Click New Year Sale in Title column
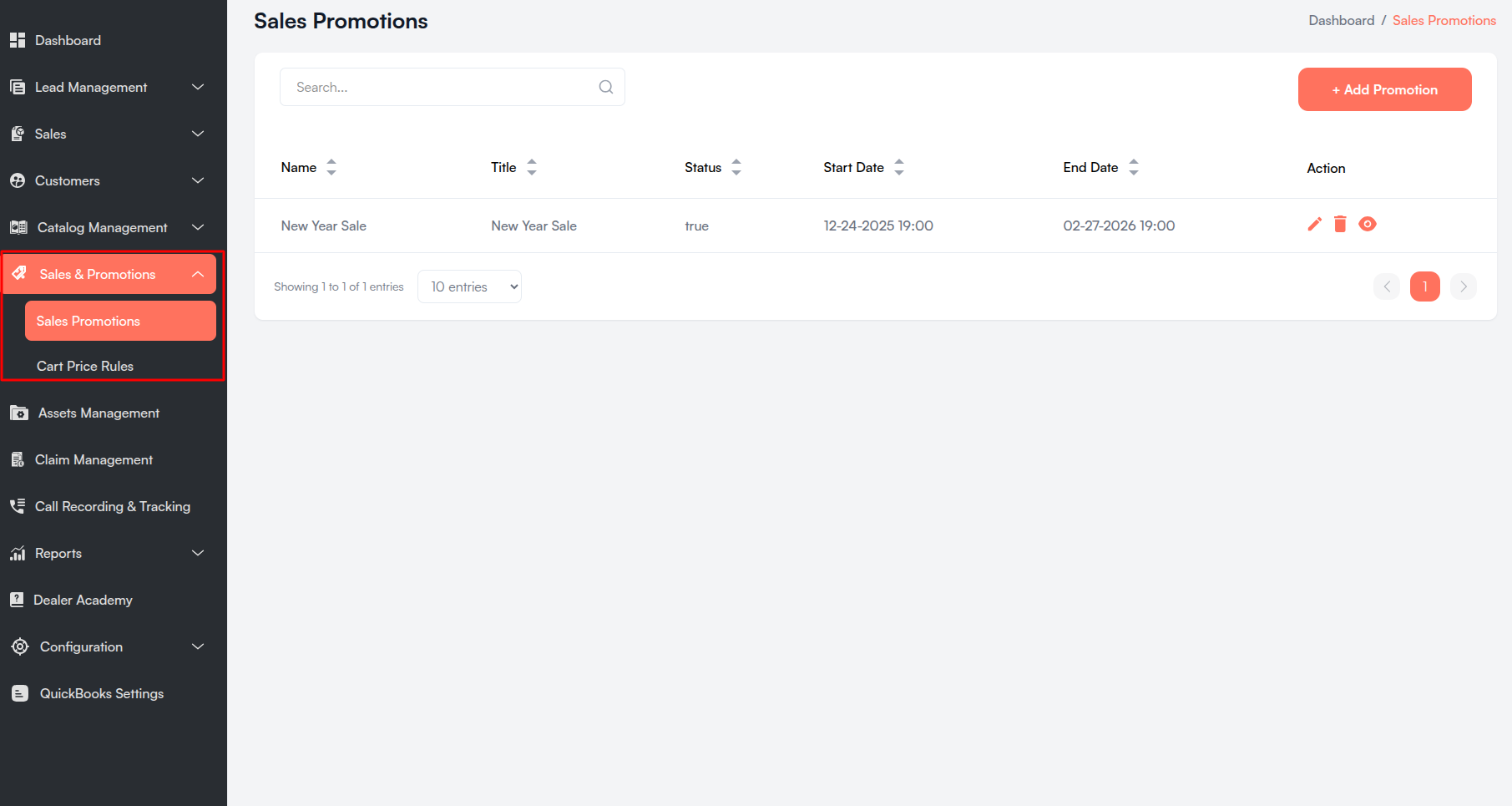The width and height of the screenshot is (1512, 806). pyautogui.click(x=534, y=226)
